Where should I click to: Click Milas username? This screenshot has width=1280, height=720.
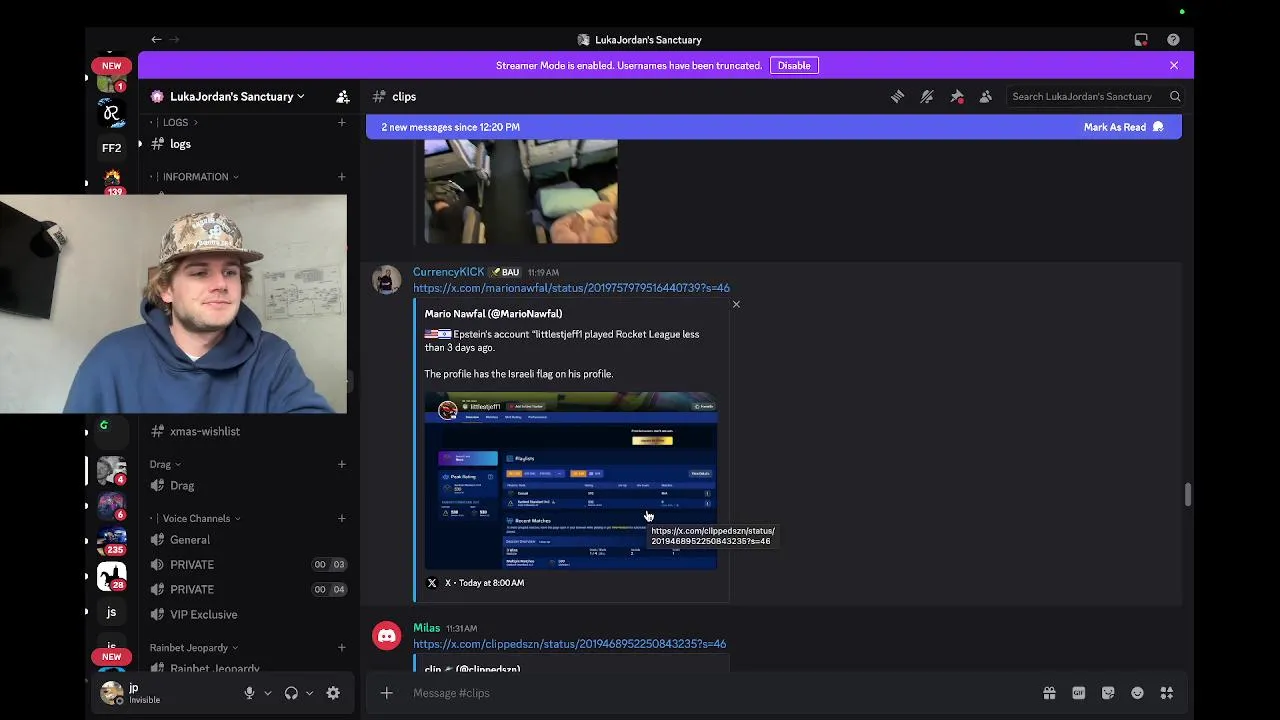[426, 628]
